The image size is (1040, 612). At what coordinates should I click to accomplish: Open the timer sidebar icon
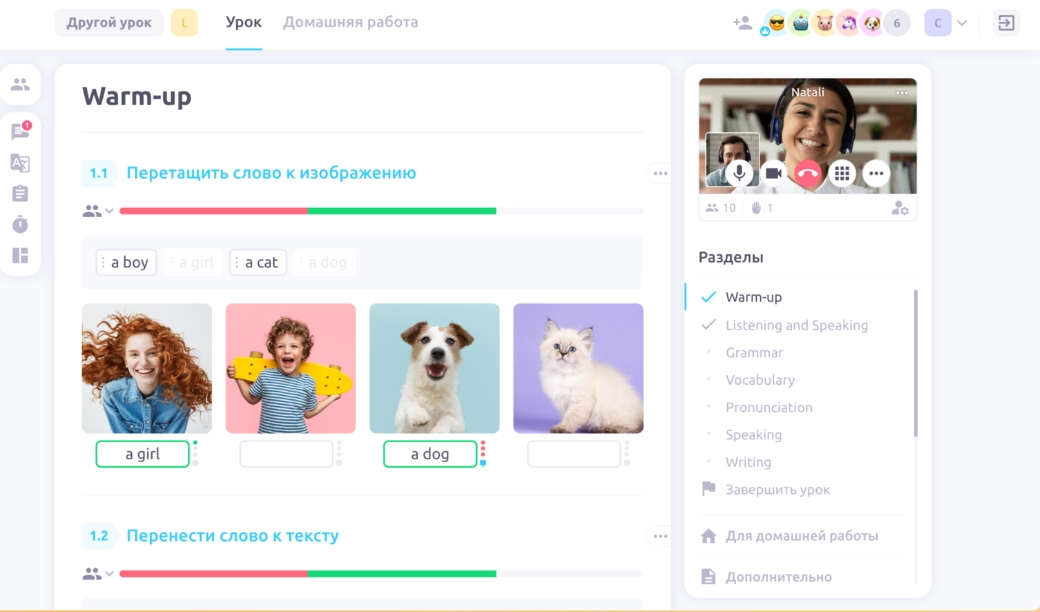point(20,224)
